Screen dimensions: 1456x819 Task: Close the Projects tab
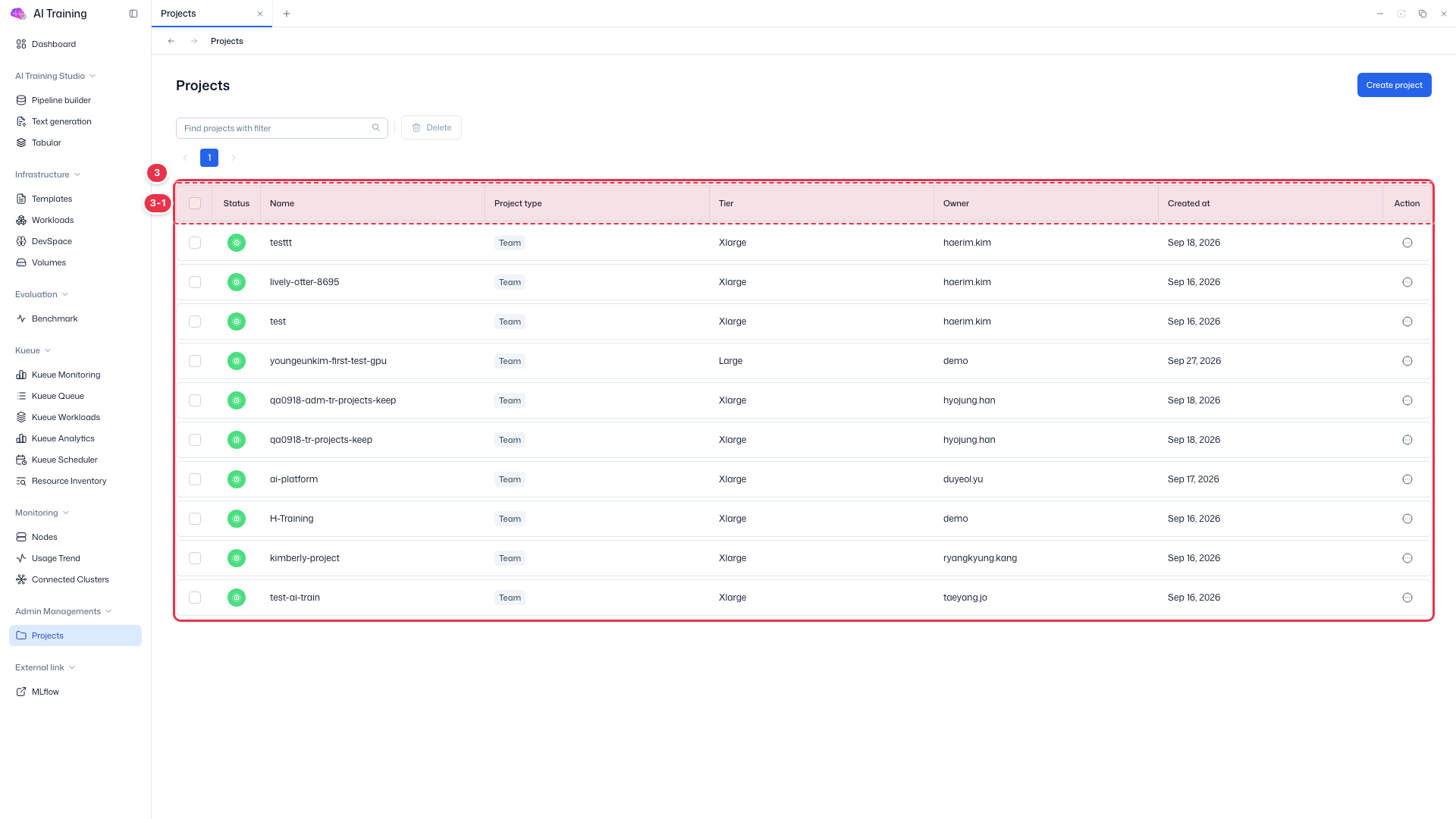pyautogui.click(x=260, y=14)
